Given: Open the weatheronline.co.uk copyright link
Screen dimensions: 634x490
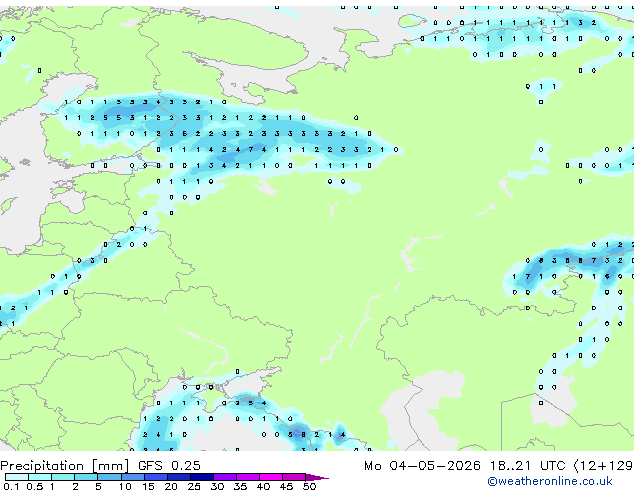Looking at the screenshot, I should click(550, 481).
